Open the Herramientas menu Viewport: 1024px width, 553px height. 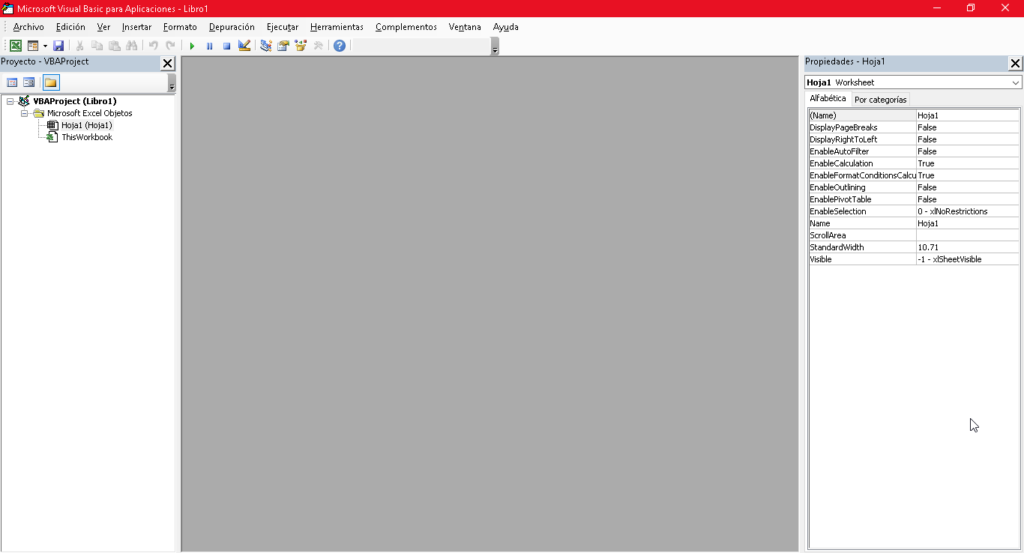coord(336,27)
